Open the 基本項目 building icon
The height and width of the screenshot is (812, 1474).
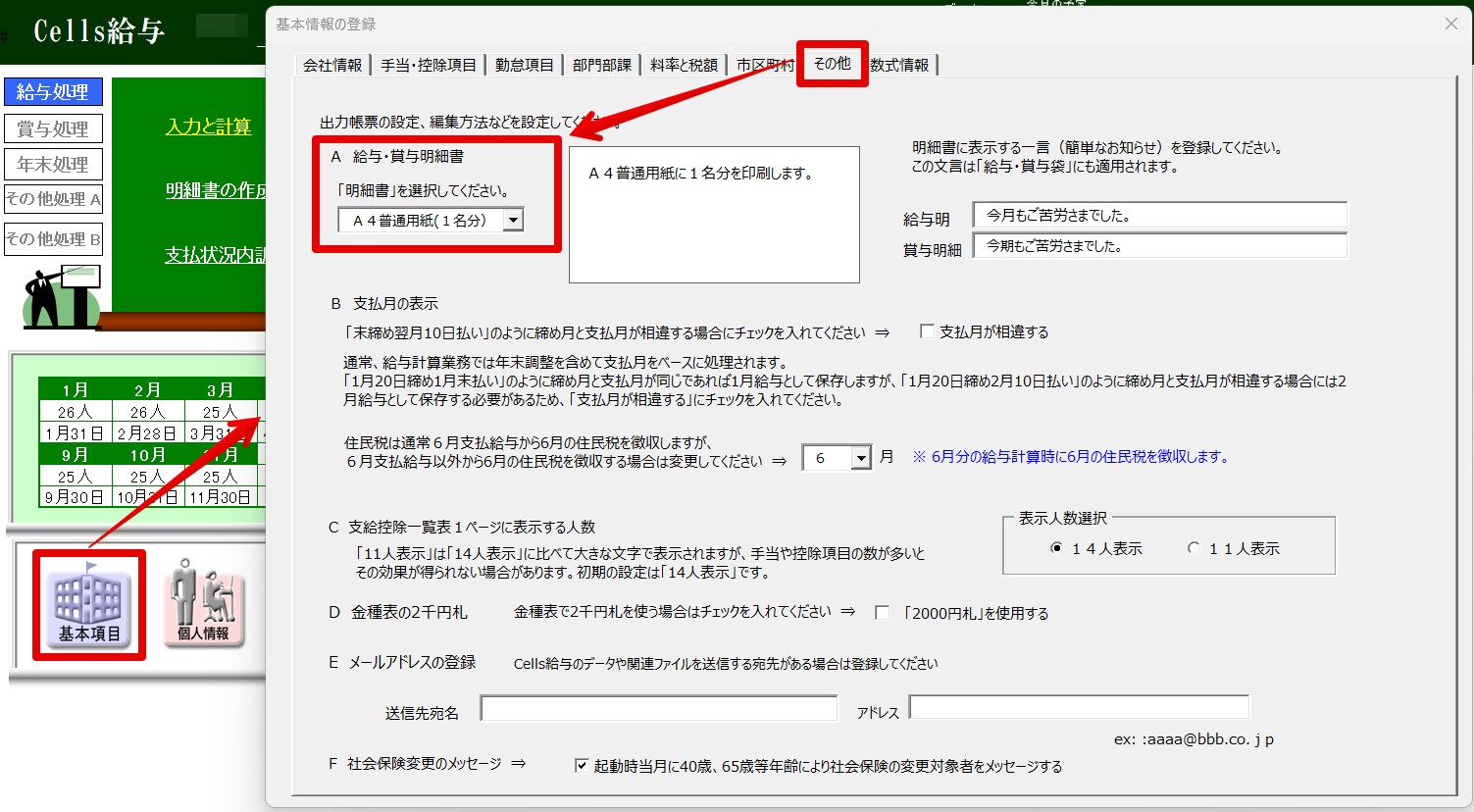[88, 603]
